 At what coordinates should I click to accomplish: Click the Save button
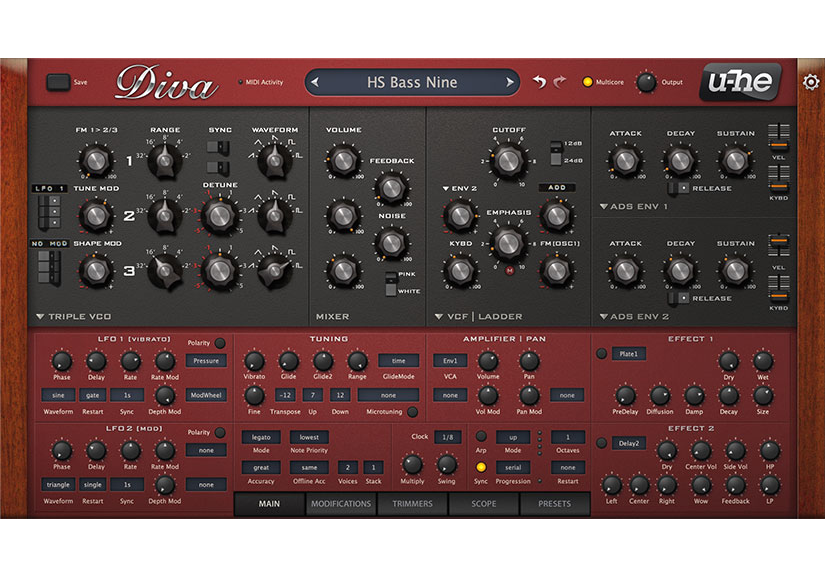(x=58, y=82)
